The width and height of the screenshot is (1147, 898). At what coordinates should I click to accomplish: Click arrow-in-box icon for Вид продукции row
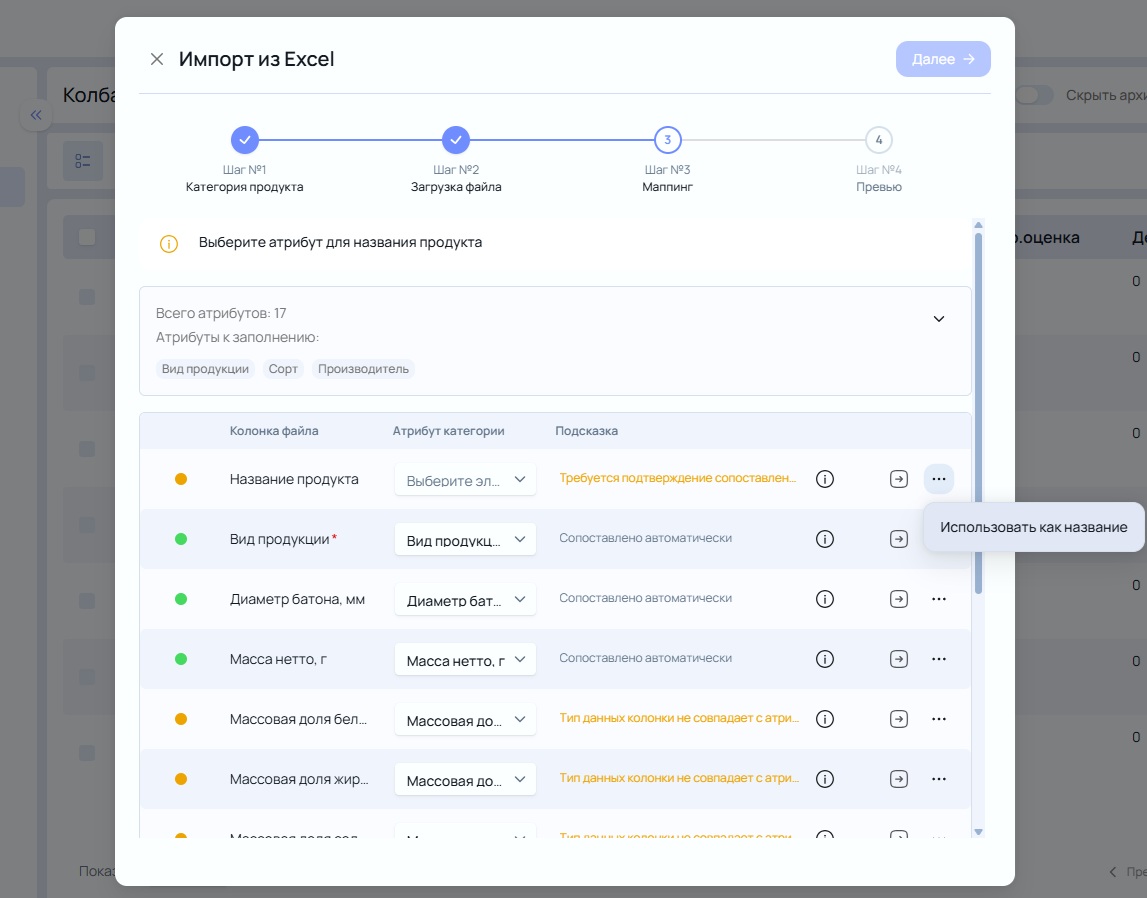click(x=899, y=539)
